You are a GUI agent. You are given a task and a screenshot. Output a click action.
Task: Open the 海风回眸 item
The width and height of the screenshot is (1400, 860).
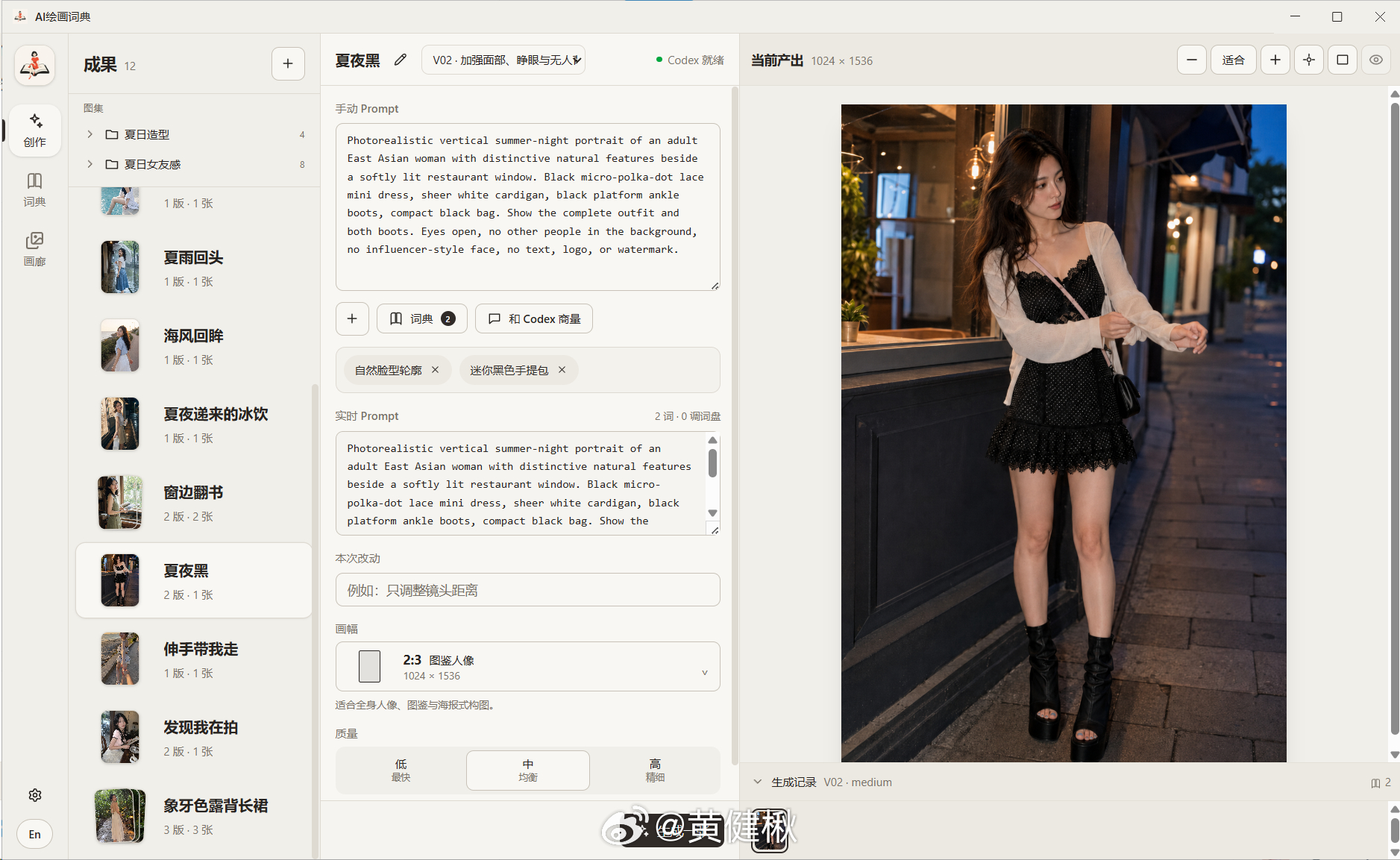(194, 345)
